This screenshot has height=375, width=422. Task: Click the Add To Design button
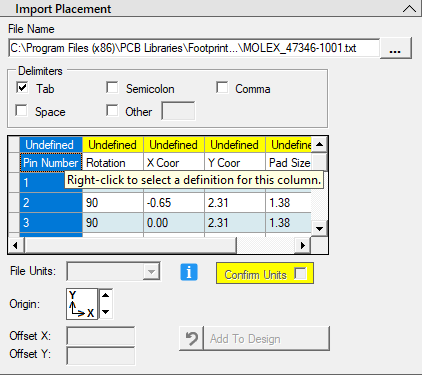pyautogui.click(x=266, y=339)
